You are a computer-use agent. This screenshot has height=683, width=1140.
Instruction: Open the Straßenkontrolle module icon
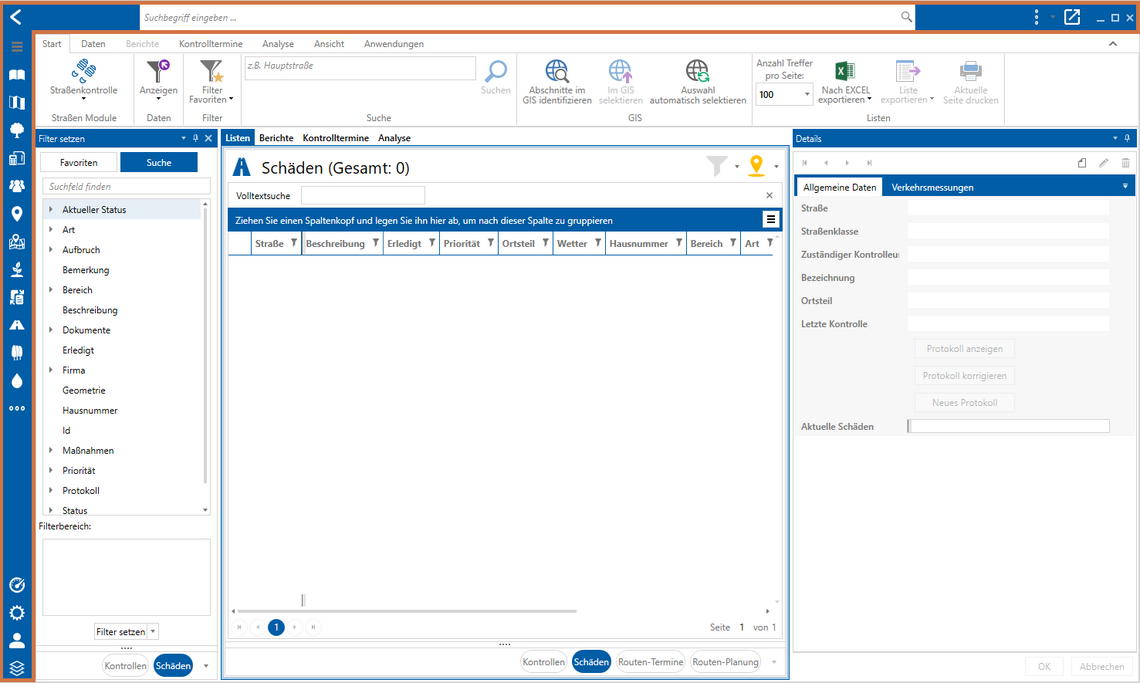tap(84, 71)
